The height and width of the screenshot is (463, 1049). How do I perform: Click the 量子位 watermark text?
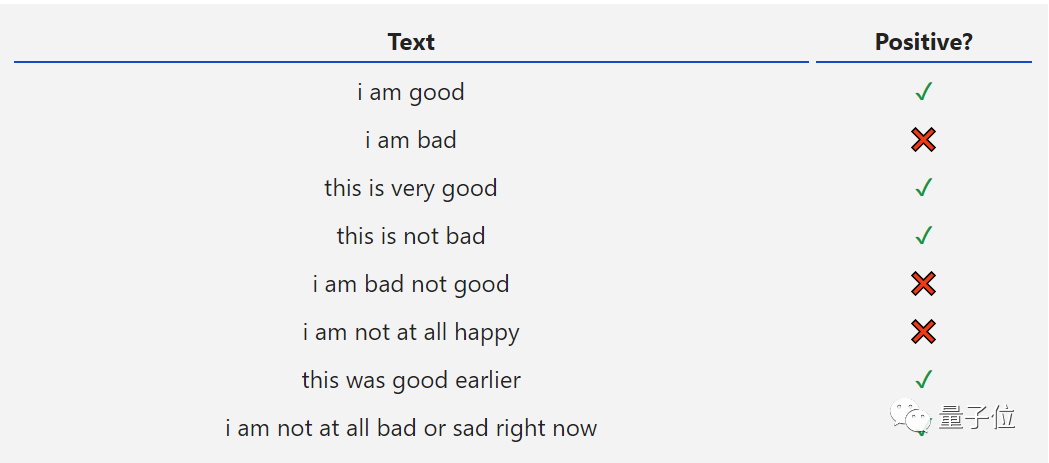click(x=977, y=417)
